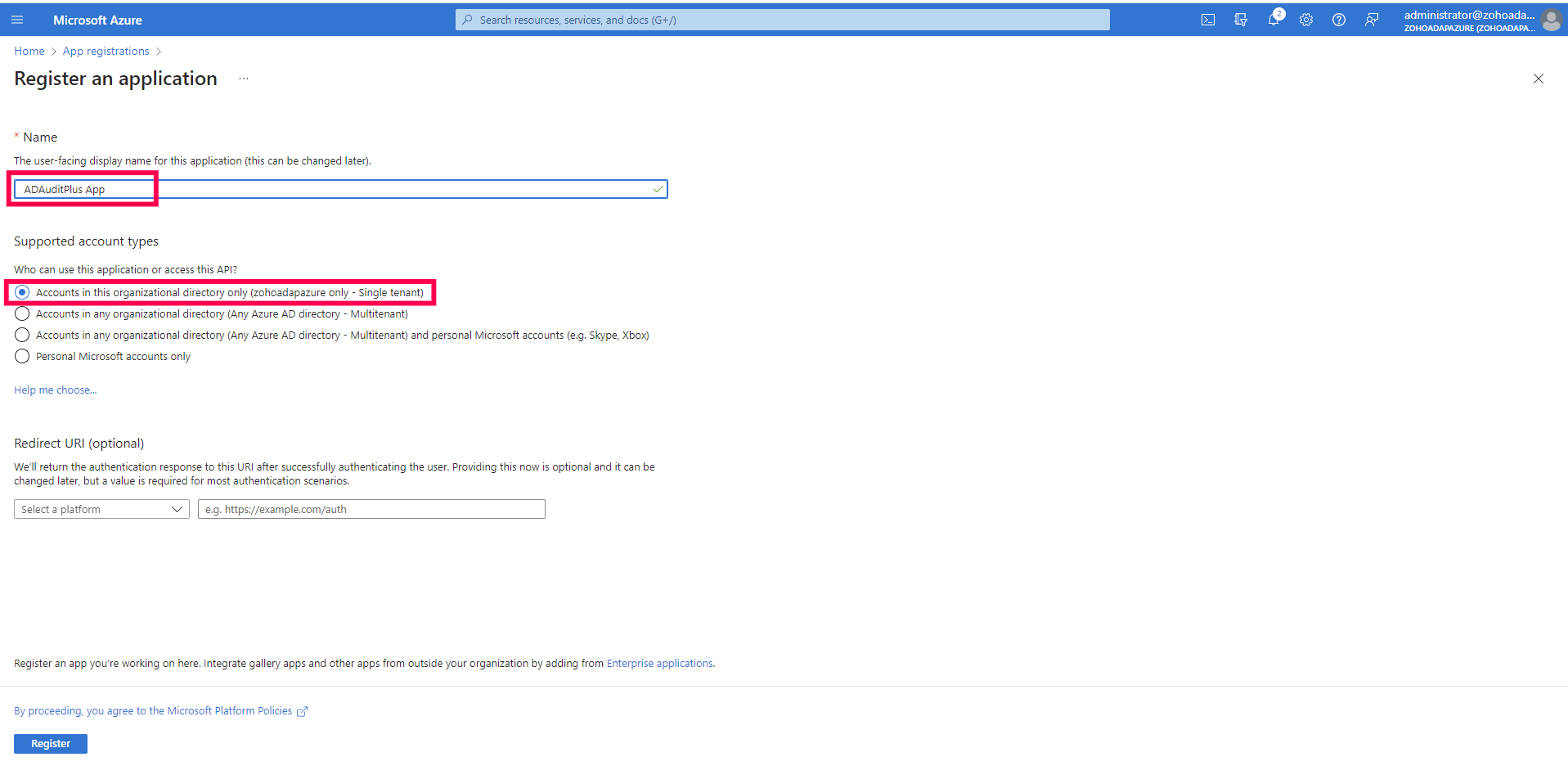View notifications via the bell icon

point(1274,19)
